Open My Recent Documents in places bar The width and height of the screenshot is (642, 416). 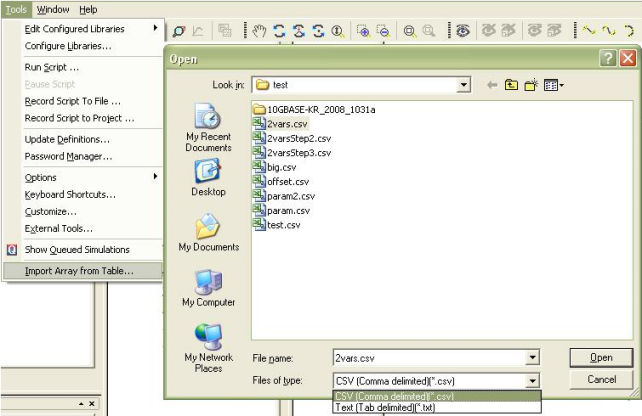point(208,125)
